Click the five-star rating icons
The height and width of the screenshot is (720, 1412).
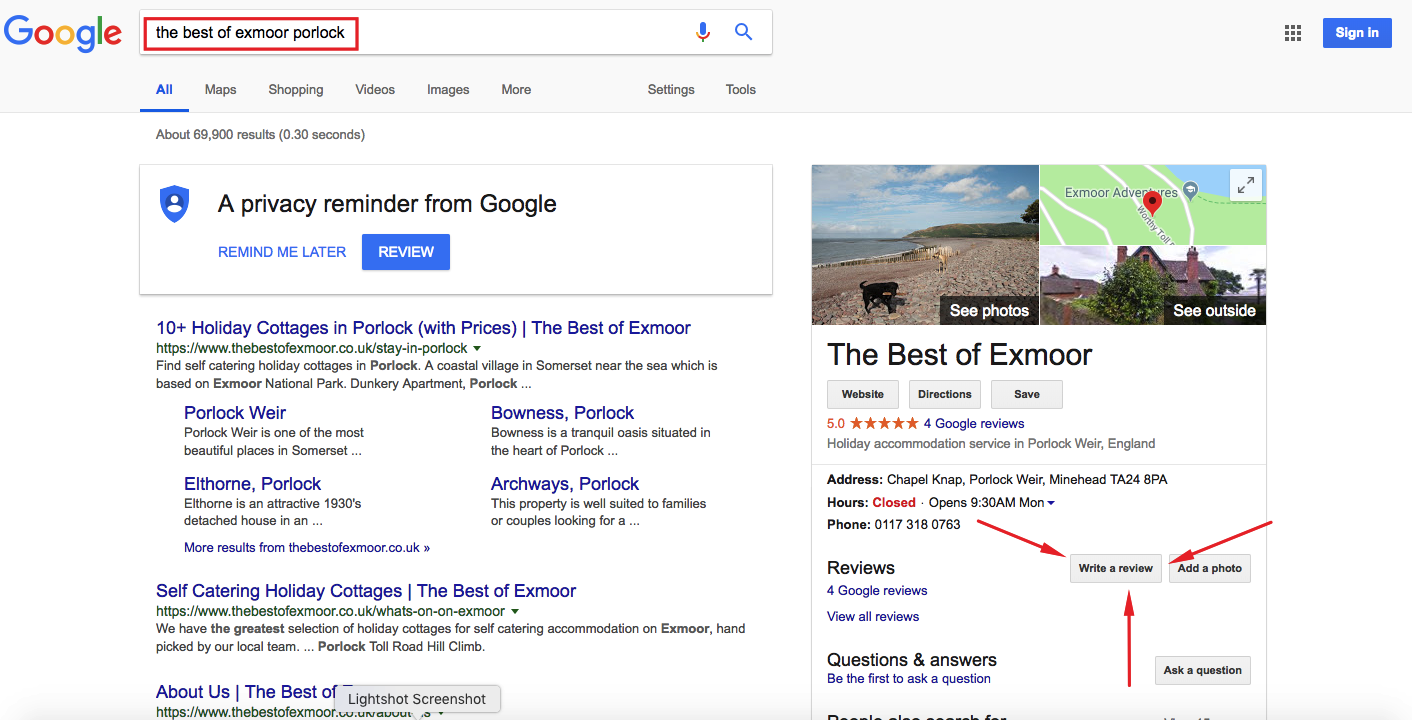[x=884, y=424]
